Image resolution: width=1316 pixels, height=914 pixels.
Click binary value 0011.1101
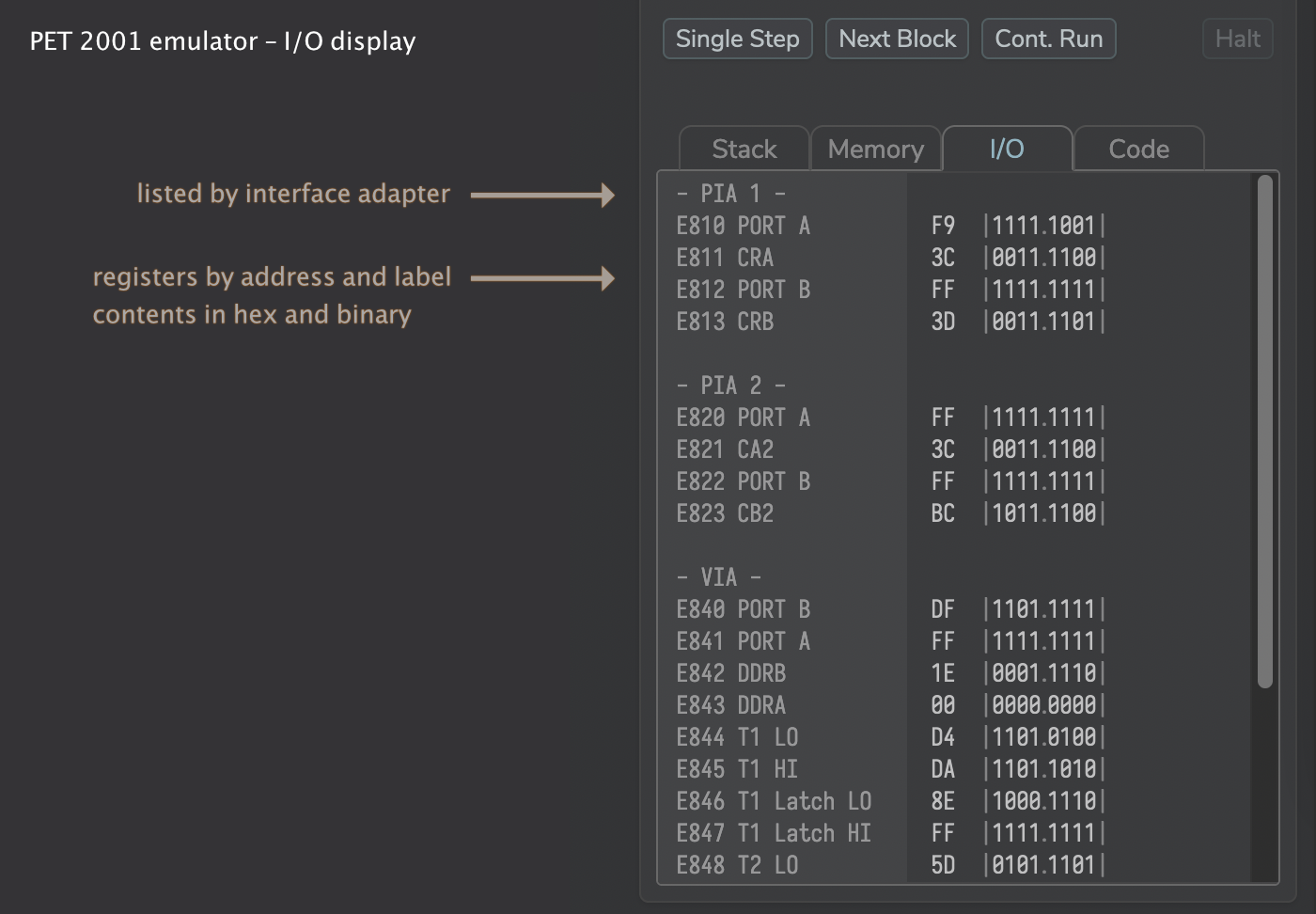1044,322
